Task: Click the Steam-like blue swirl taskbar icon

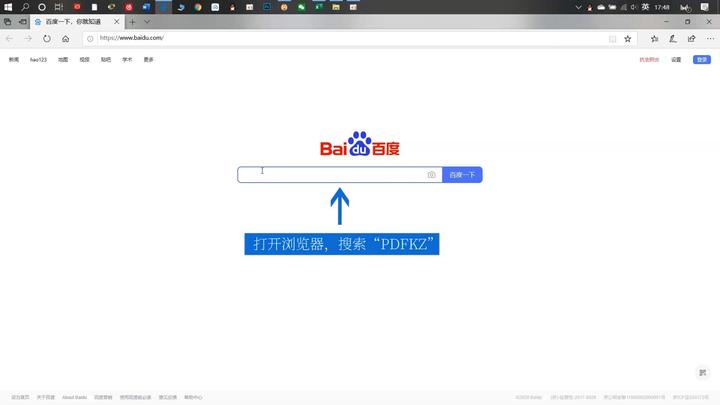Action: (x=180, y=7)
